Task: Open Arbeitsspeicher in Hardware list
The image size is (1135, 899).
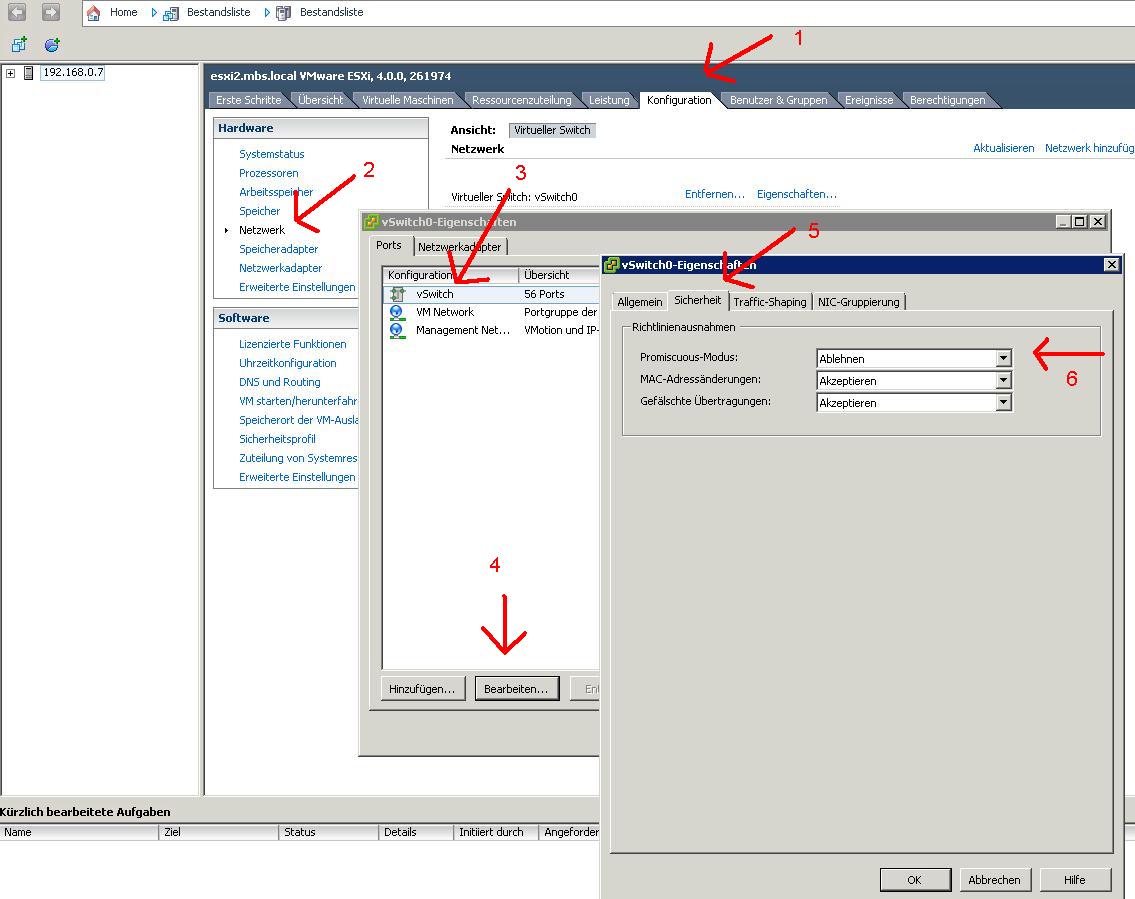Action: click(x=276, y=192)
